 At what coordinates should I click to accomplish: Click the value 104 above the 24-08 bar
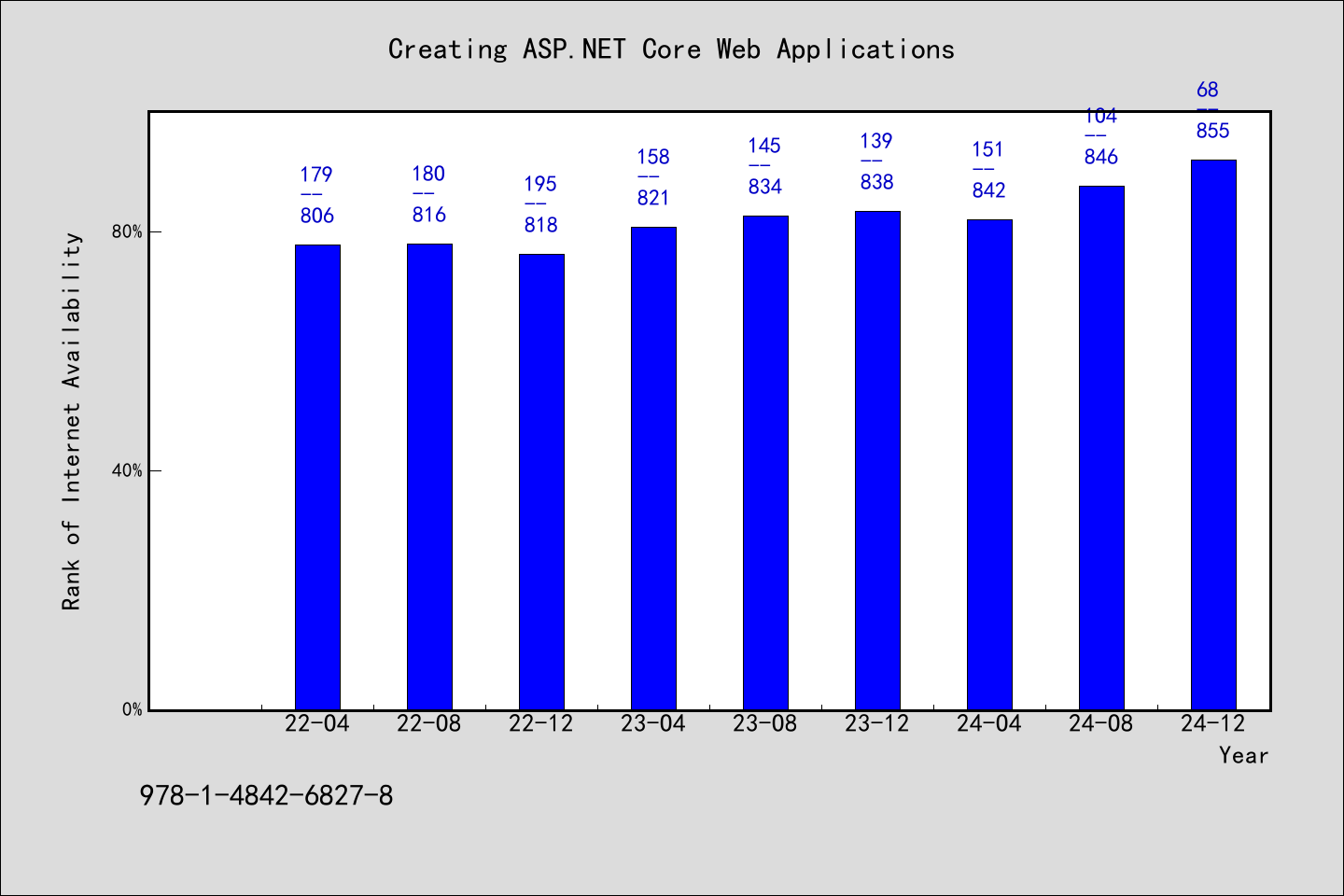1101,118
